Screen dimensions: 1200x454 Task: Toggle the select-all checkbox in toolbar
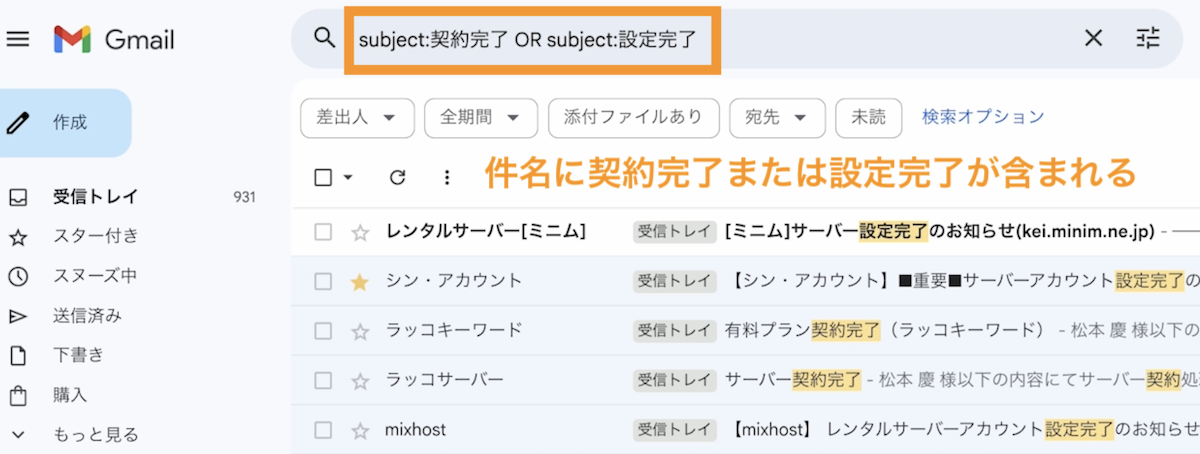click(x=323, y=177)
